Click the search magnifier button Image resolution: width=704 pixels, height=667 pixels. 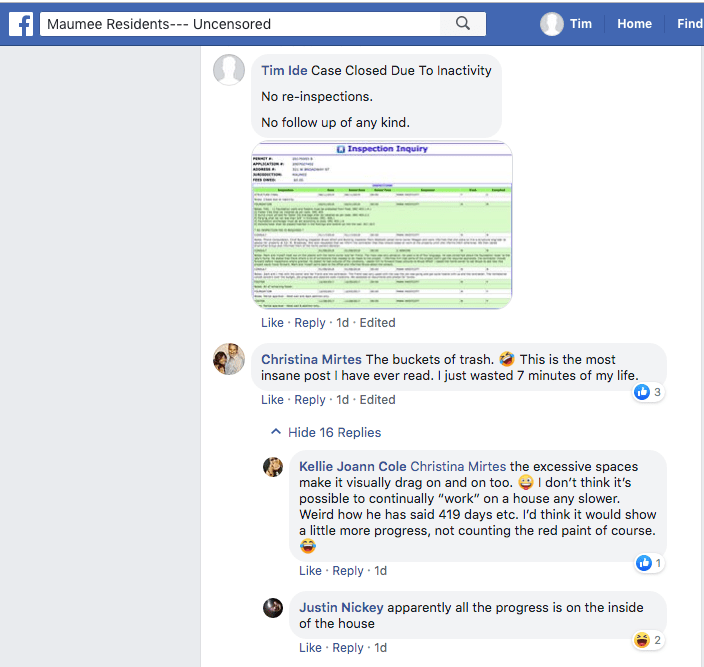click(x=463, y=24)
